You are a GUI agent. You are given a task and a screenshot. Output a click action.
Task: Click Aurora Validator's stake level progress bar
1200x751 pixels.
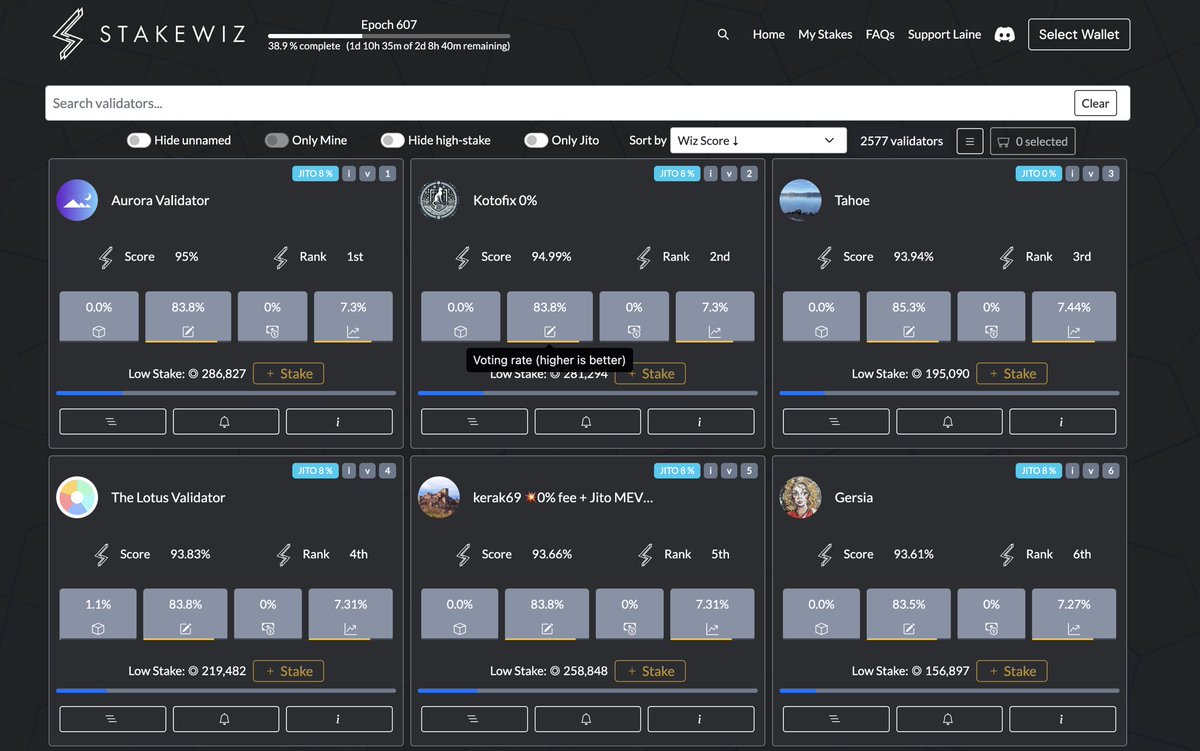(226, 394)
